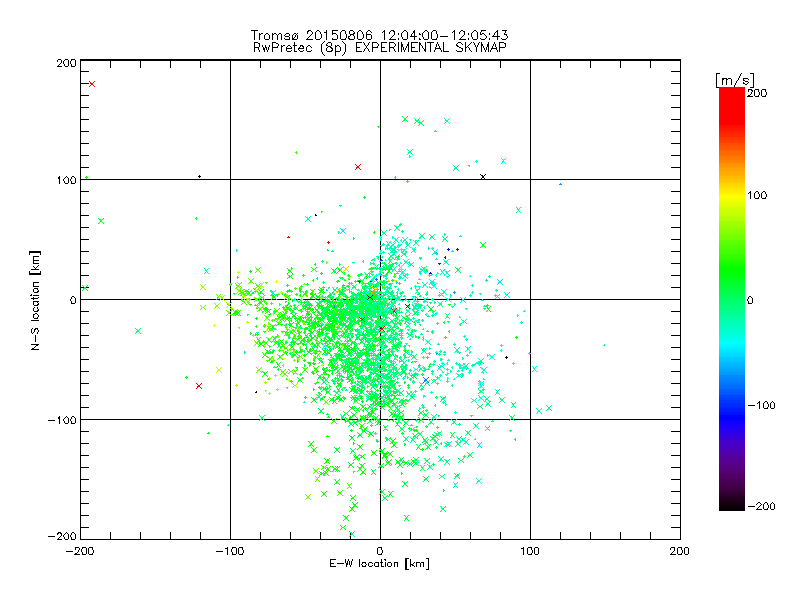Screen dimensions: 800x600
Task: Click the subtitle "RwPretec (8p) EXPERIMENTAL SKYMAP"
Action: point(380,48)
